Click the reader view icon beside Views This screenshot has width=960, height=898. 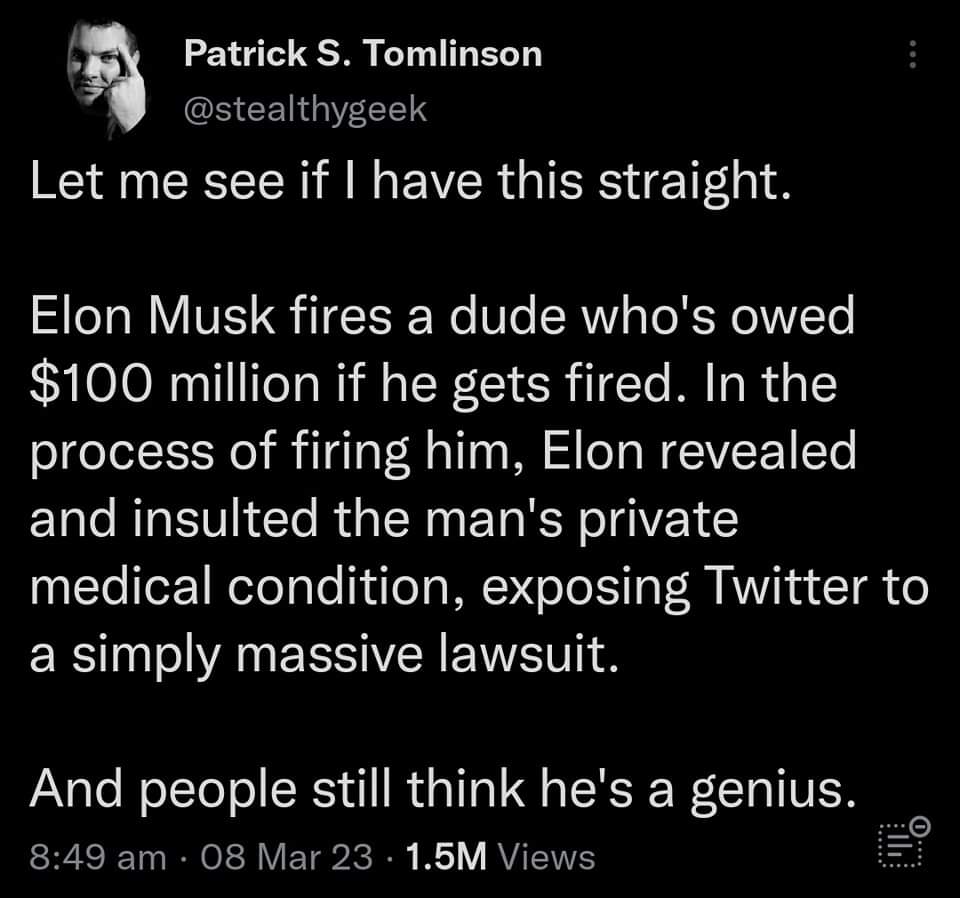902,843
